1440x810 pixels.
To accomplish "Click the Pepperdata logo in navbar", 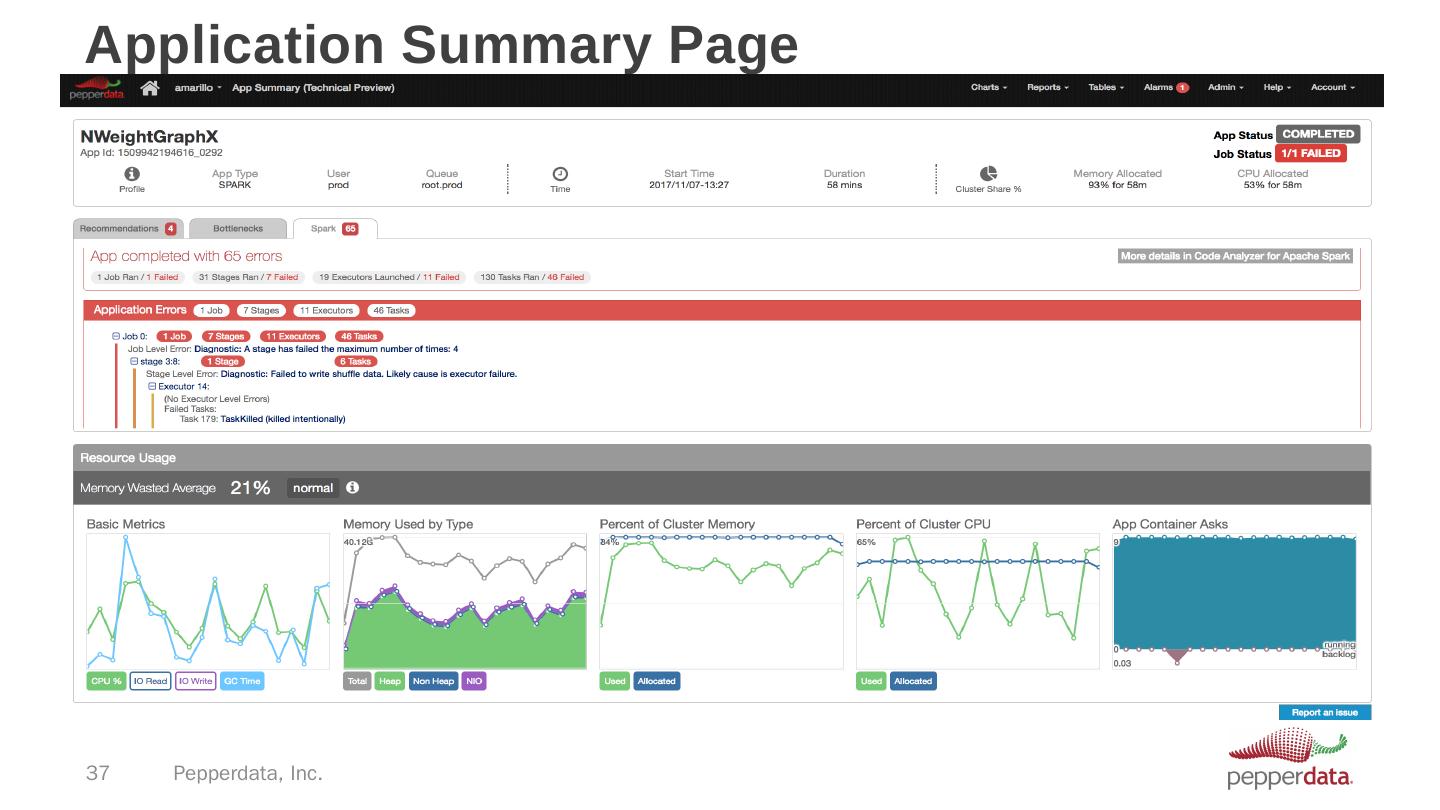I will coord(95,89).
